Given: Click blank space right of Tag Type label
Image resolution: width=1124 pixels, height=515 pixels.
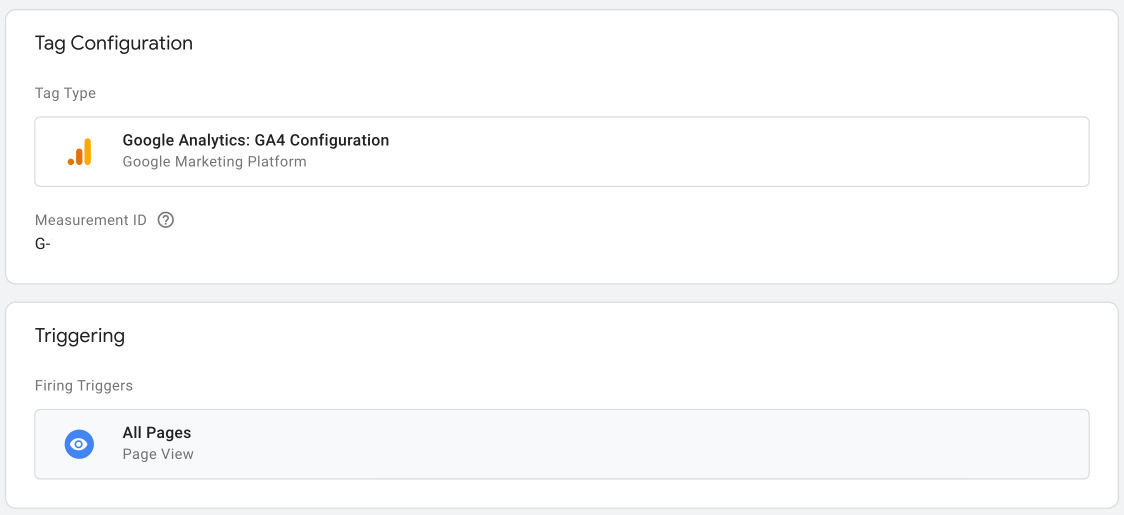Looking at the screenshot, I should [x=600, y=93].
